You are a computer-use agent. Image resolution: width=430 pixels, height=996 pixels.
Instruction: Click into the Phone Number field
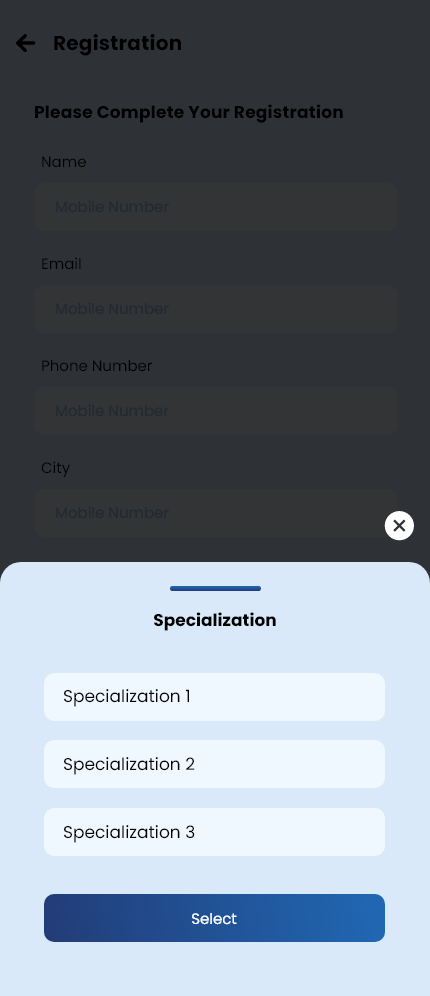pyautogui.click(x=216, y=411)
